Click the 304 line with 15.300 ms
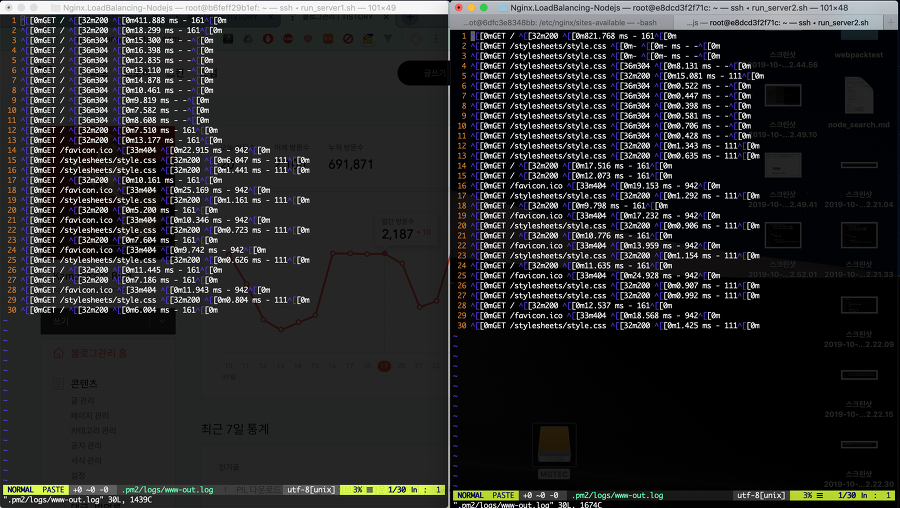Screen dimensions: 900x508 [x=117, y=40]
